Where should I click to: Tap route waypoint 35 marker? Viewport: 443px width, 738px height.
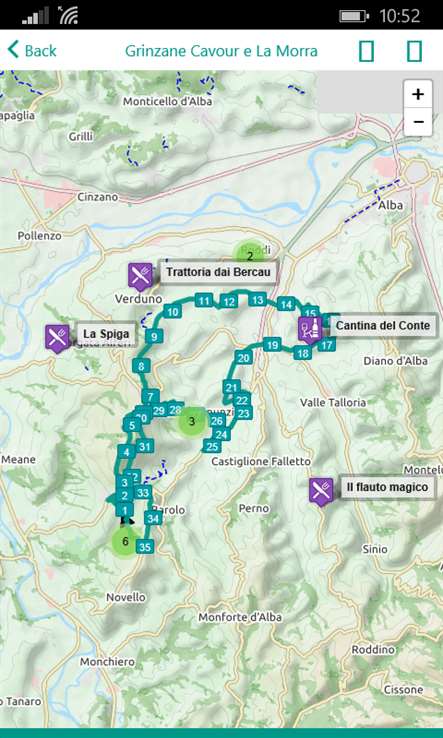(x=145, y=547)
